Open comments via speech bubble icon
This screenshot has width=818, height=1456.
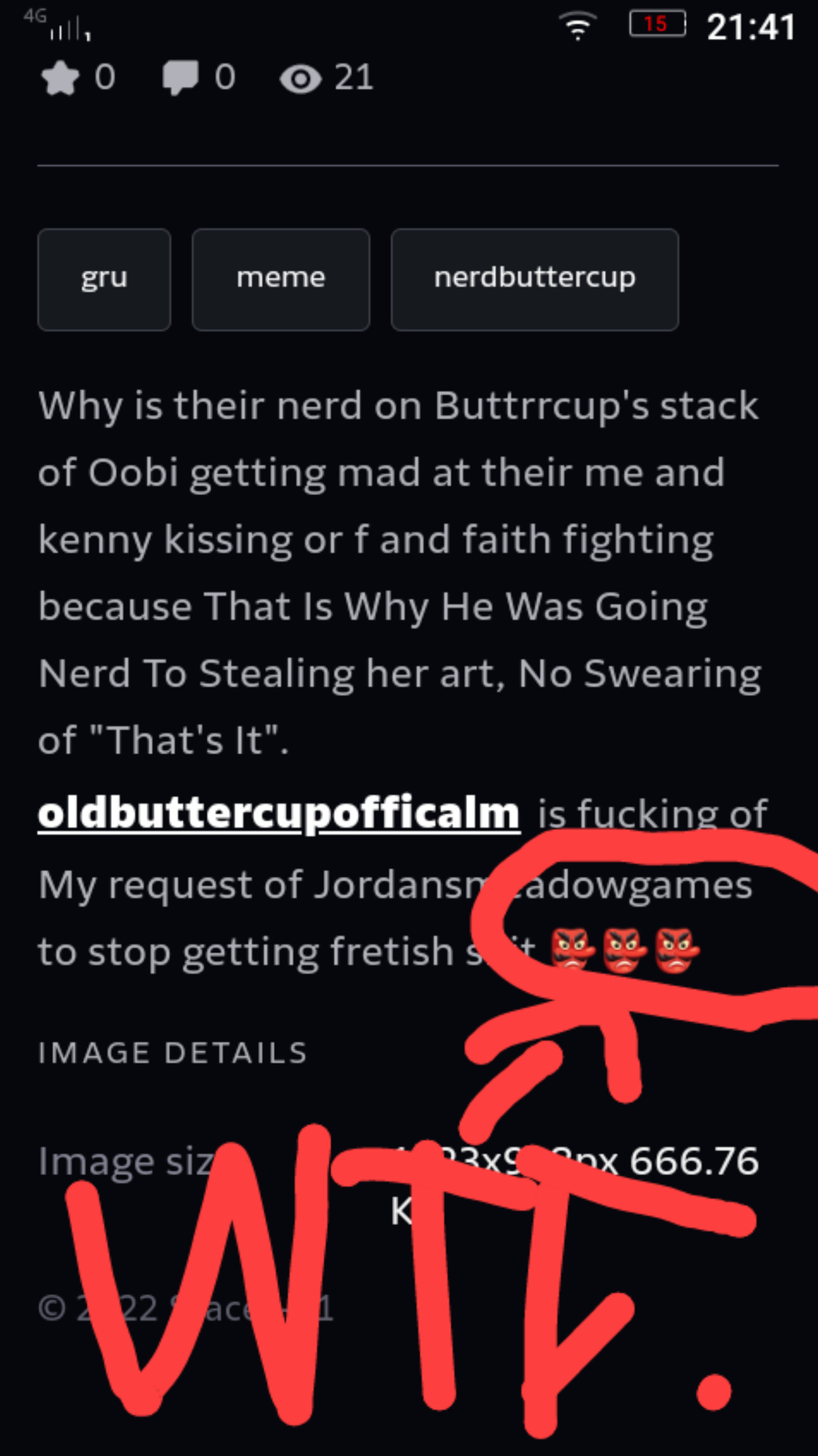pos(180,79)
